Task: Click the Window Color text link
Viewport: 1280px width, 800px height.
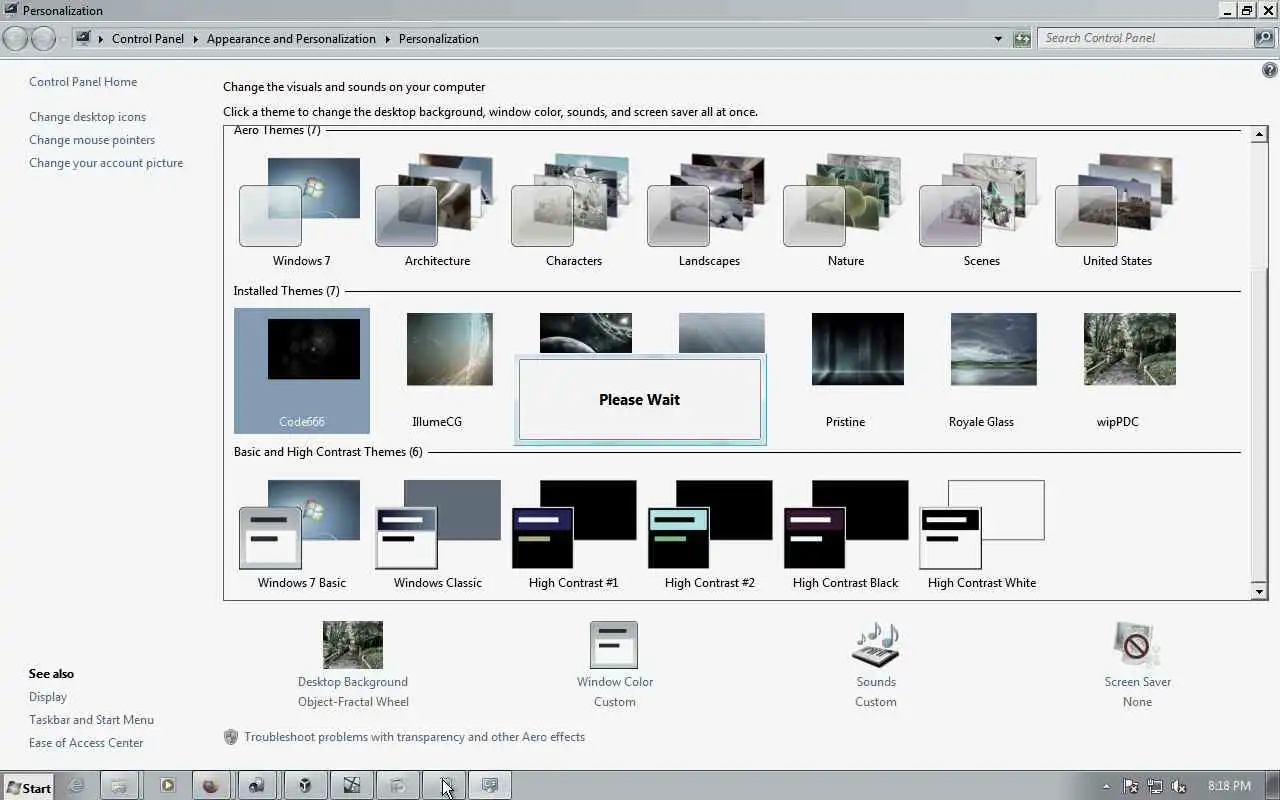Action: 615,682
